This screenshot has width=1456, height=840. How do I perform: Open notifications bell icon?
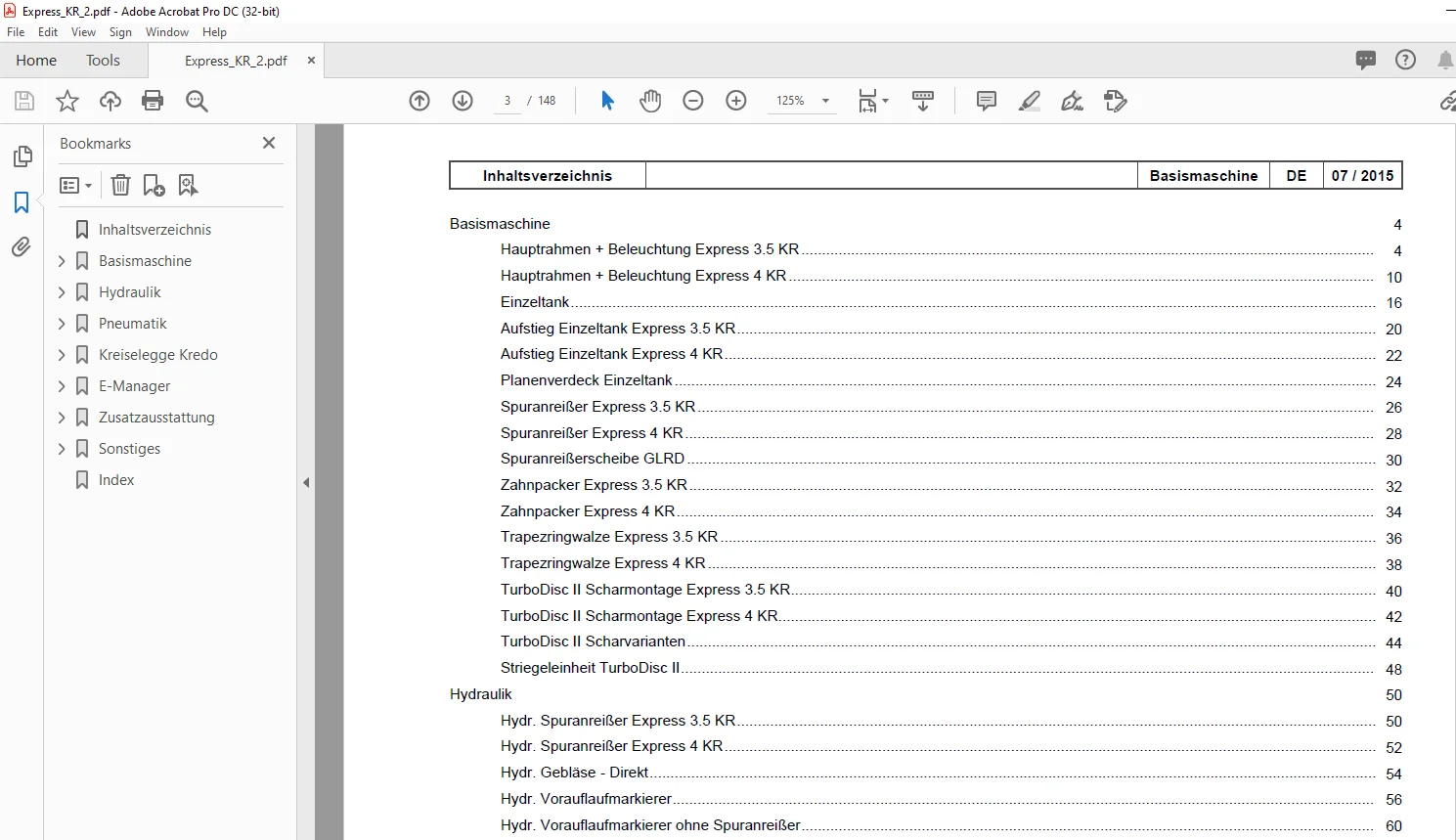[x=1445, y=60]
